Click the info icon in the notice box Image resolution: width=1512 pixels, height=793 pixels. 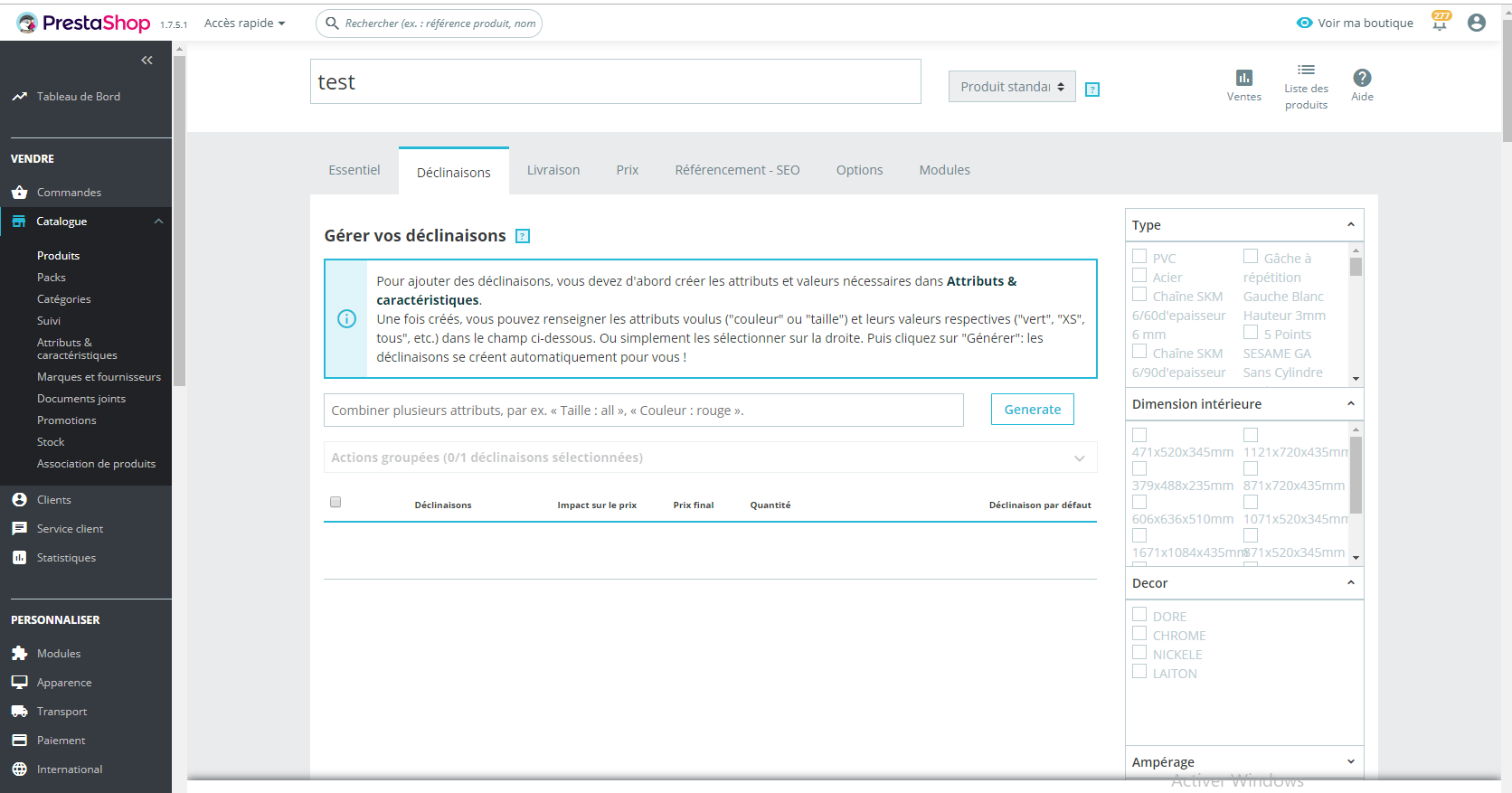[x=346, y=318]
